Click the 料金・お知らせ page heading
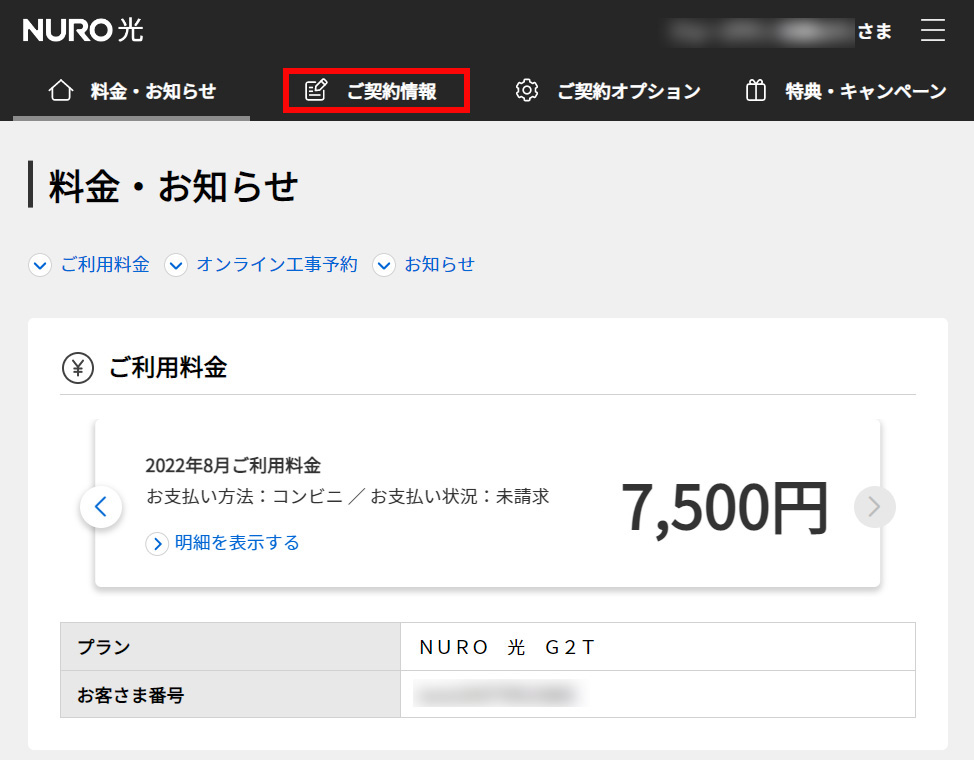This screenshot has width=974, height=760. click(x=173, y=186)
